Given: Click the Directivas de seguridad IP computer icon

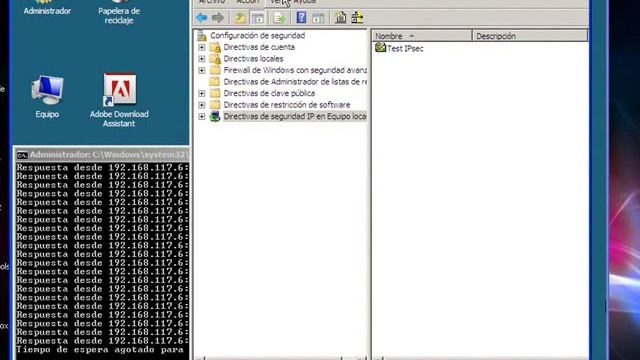Looking at the screenshot, I should click(x=215, y=117).
